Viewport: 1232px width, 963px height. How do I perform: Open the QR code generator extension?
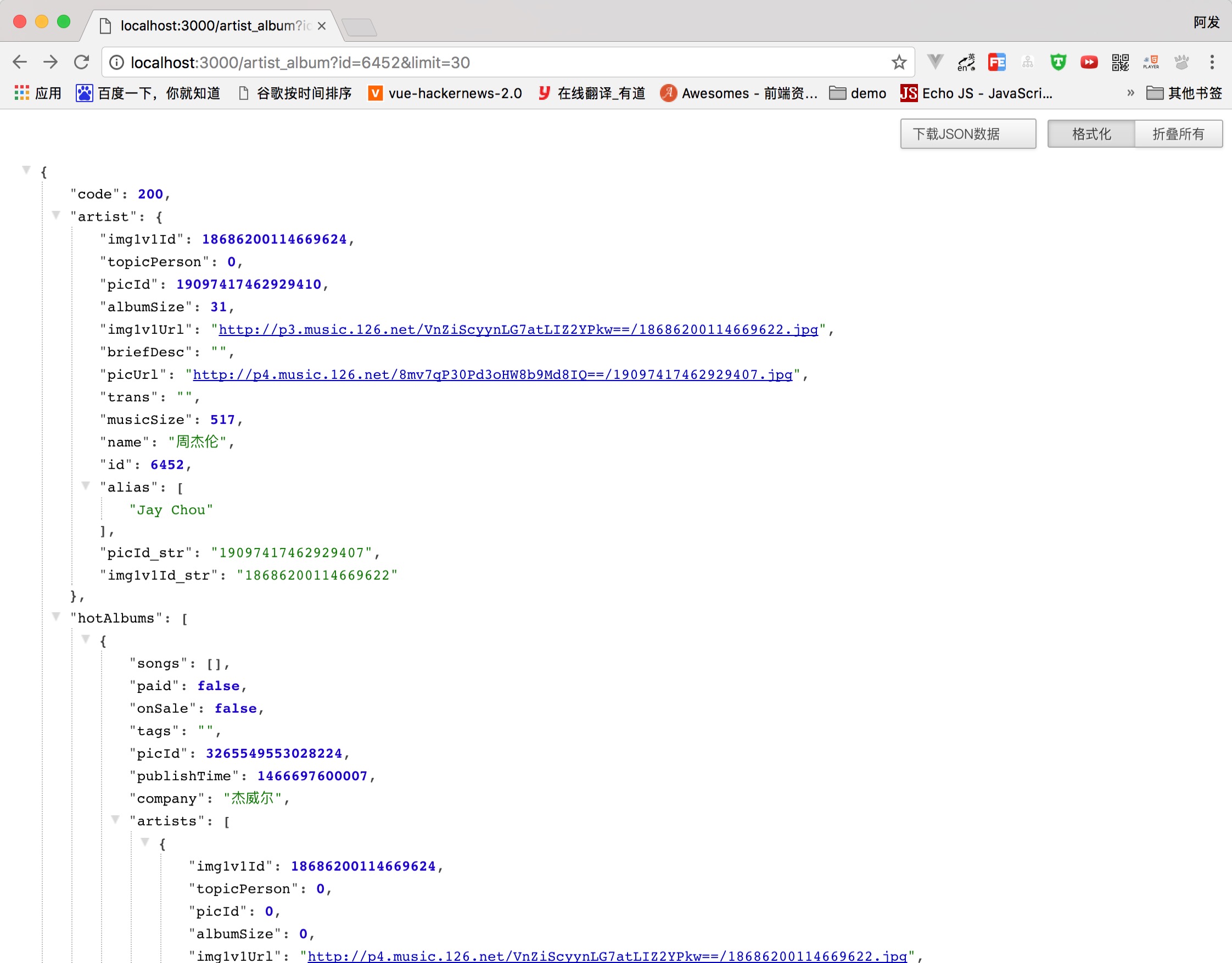pyautogui.click(x=1120, y=62)
